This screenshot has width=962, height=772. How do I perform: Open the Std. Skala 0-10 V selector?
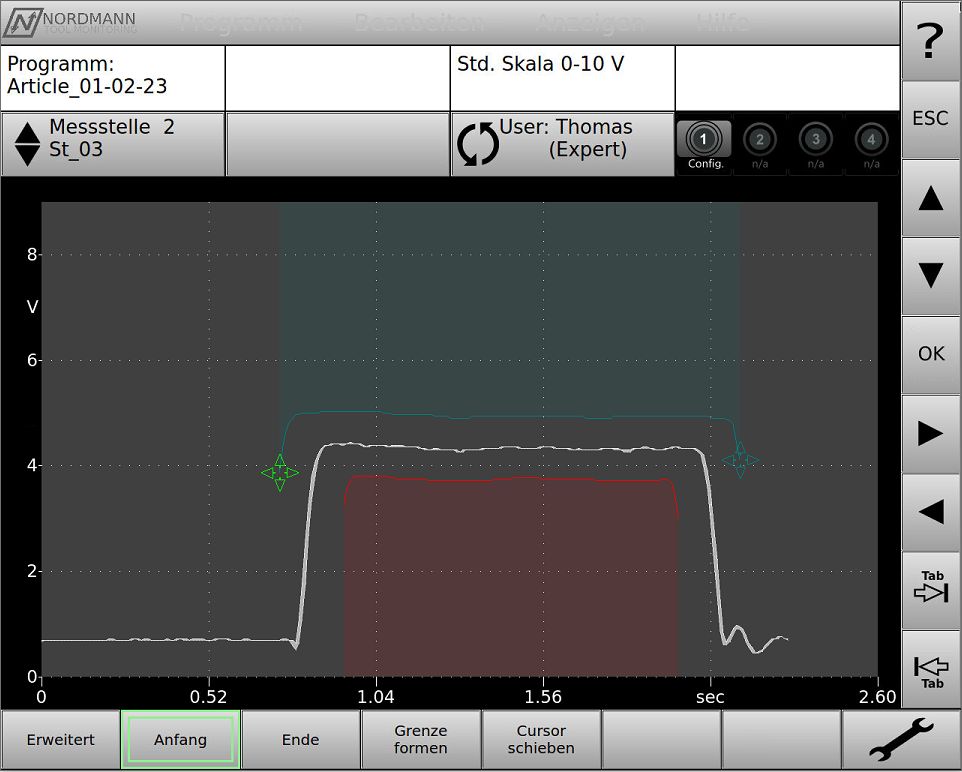click(562, 77)
